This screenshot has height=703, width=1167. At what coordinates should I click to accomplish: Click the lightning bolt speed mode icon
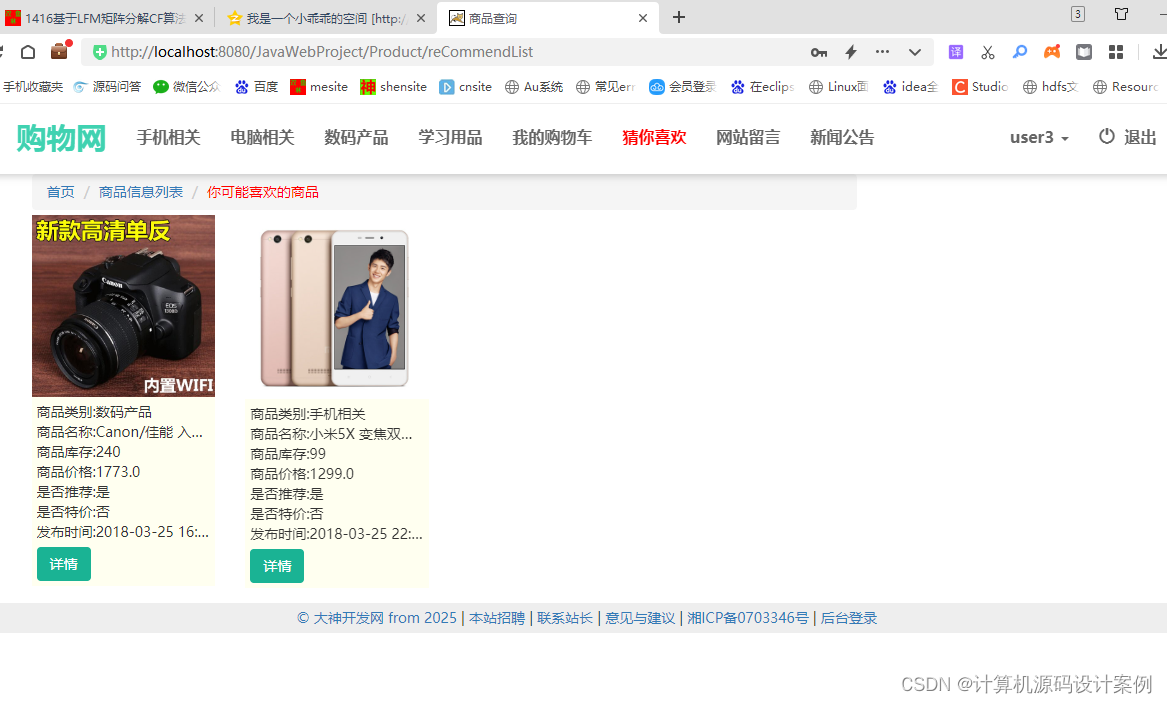851,51
